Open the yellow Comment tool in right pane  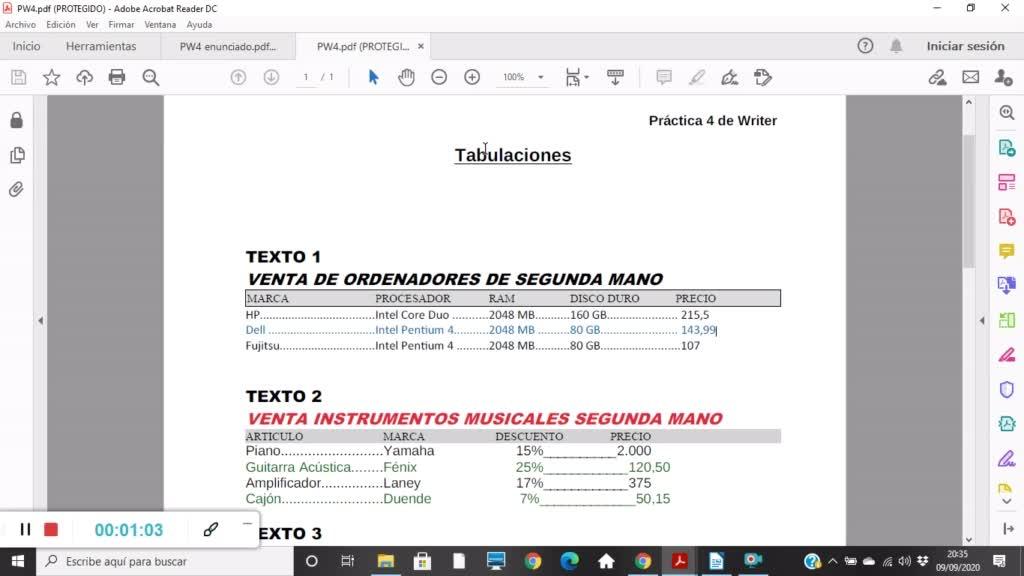1007,251
